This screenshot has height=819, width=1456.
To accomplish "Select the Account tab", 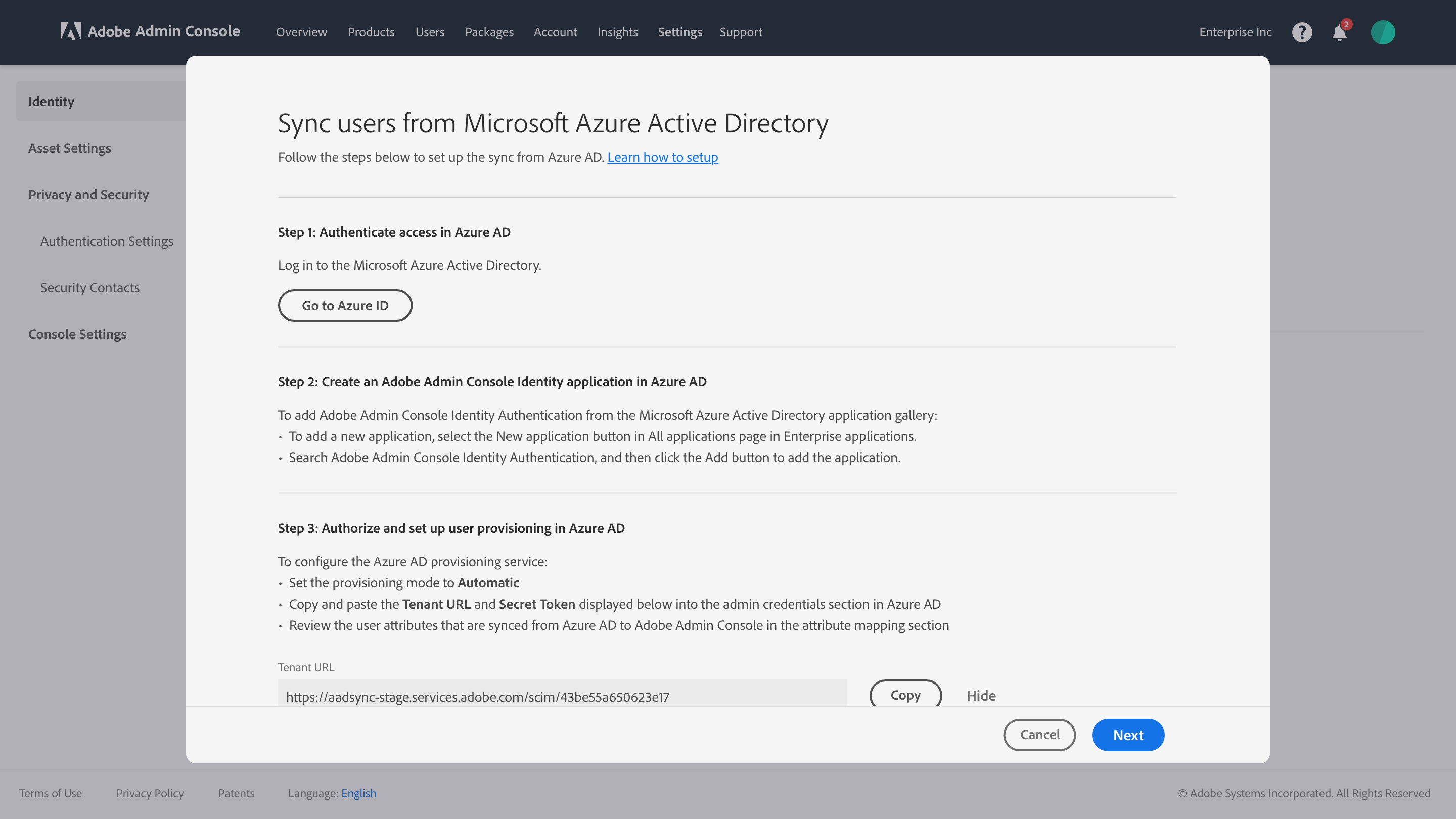I will coord(555,32).
